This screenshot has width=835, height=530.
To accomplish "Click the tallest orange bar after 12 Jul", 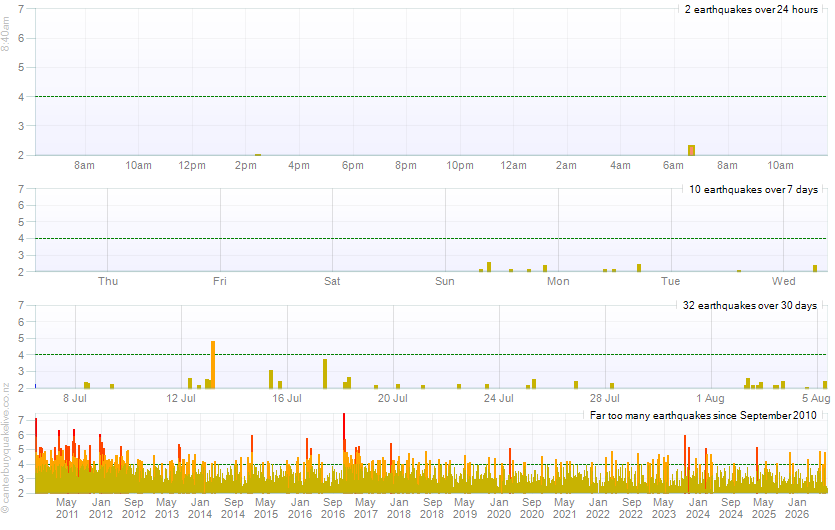I will click(x=213, y=364).
